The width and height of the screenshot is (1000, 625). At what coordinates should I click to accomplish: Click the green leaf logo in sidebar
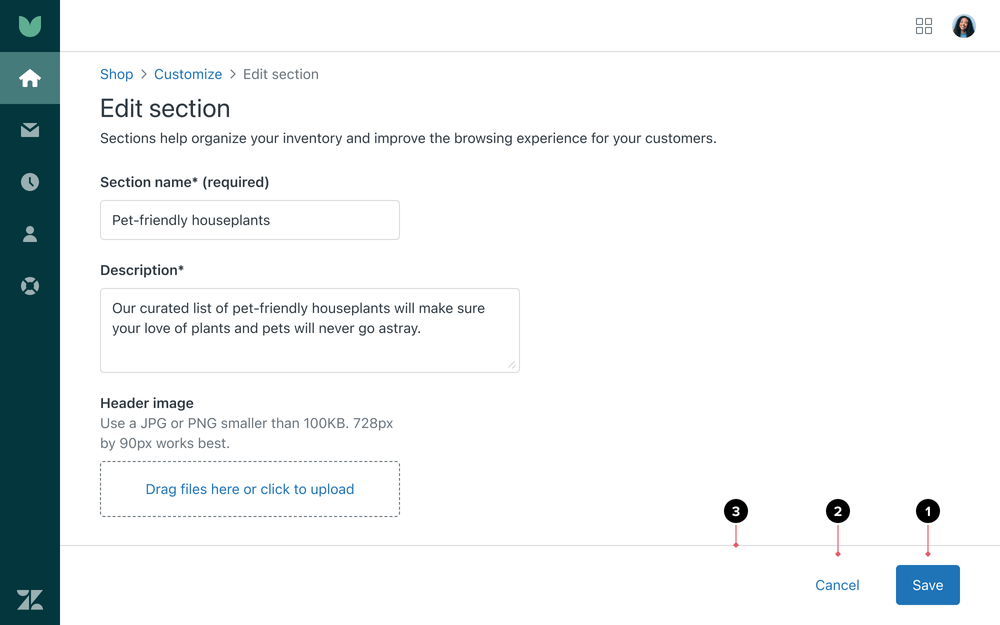point(30,26)
